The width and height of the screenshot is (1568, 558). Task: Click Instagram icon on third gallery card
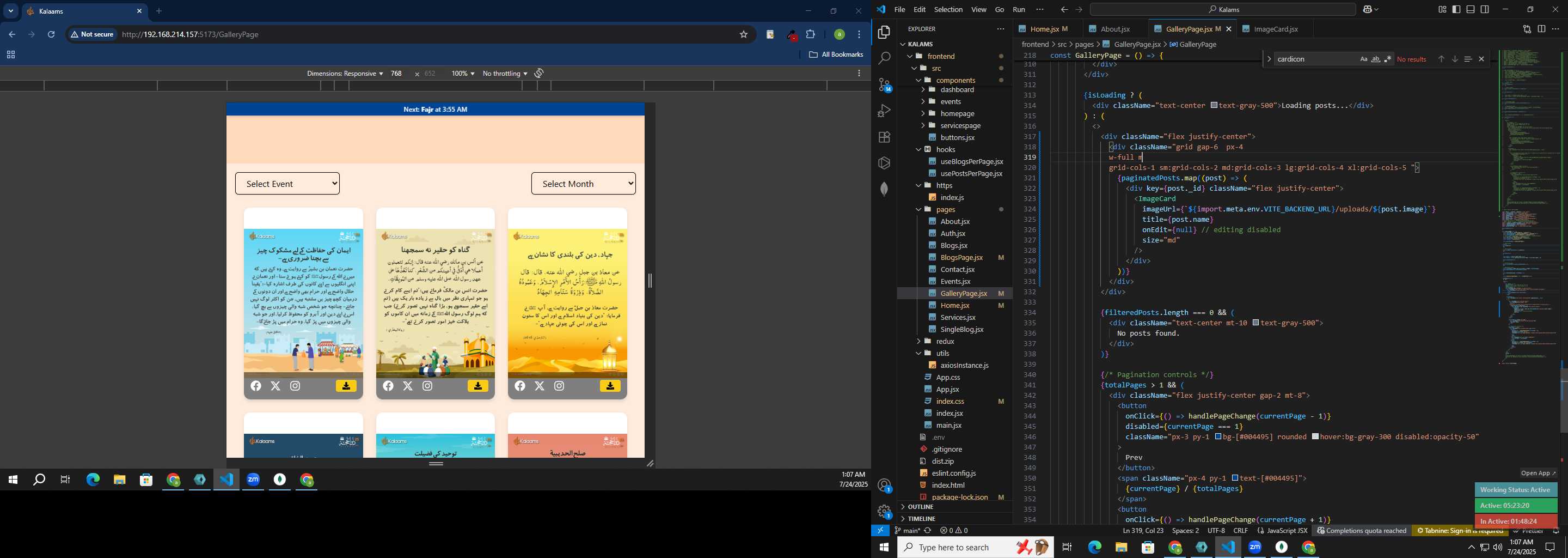pyautogui.click(x=559, y=386)
